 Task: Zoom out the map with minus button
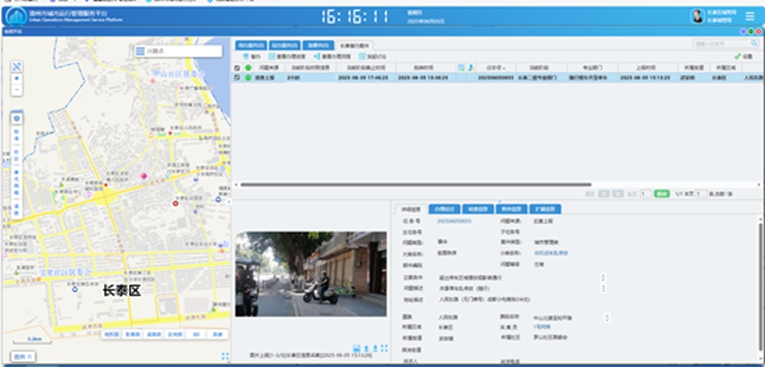pyautogui.click(x=17, y=90)
